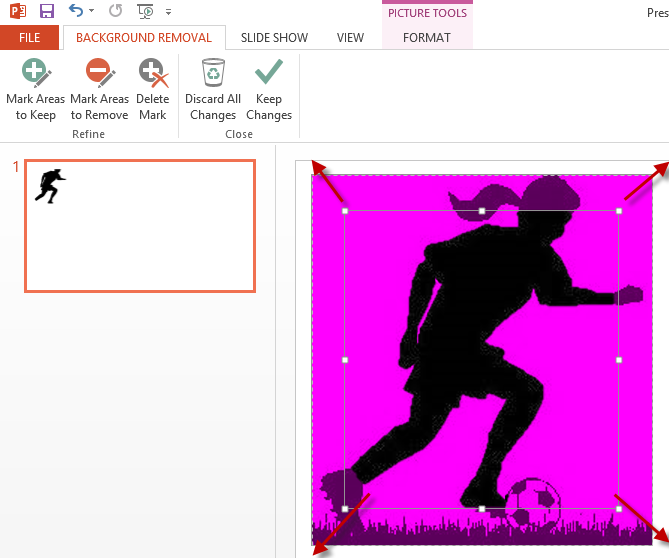Select the Mark Areas to Remove tool
This screenshot has width=669, height=558.
coord(99,89)
